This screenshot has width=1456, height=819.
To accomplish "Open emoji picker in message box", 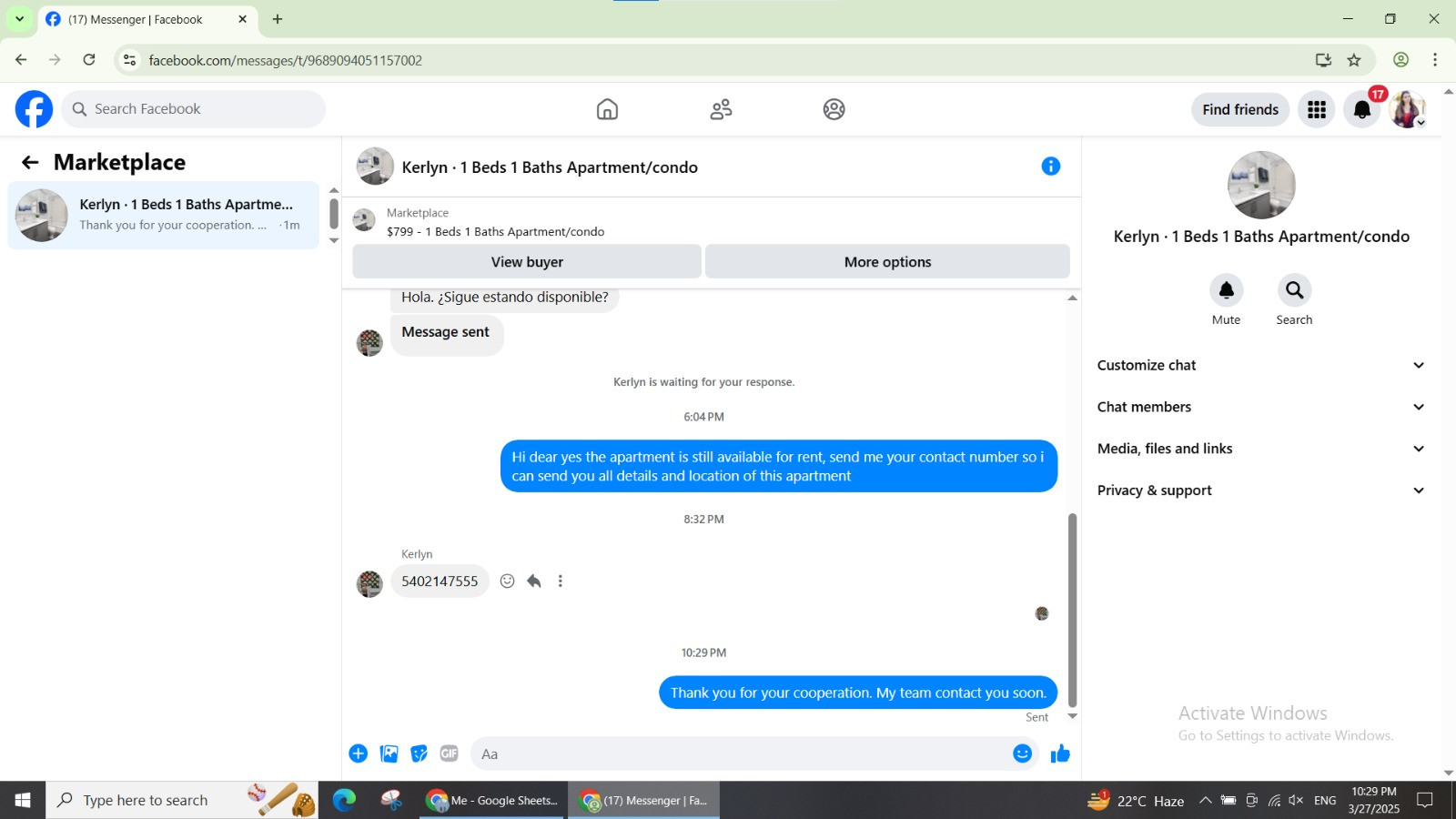I will (1023, 753).
